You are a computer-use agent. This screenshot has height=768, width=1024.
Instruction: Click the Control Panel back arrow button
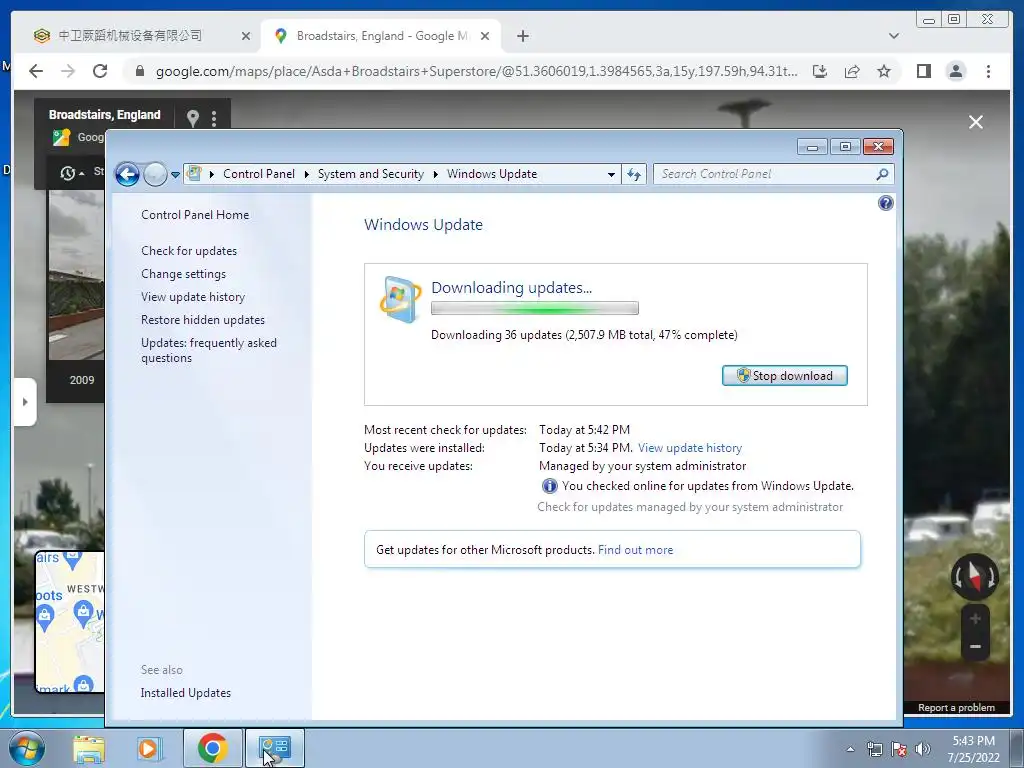coord(127,174)
